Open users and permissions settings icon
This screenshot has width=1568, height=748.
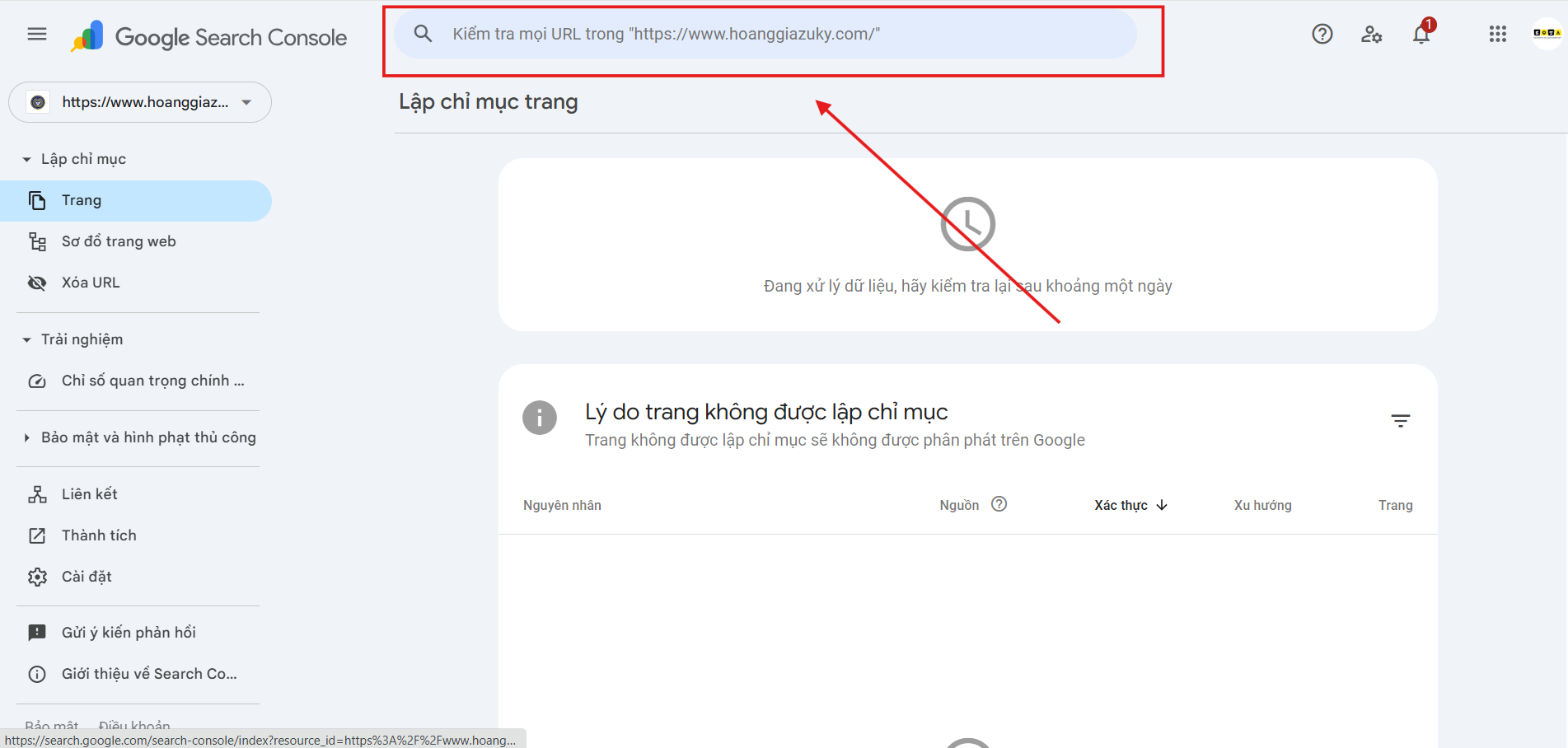(1372, 34)
